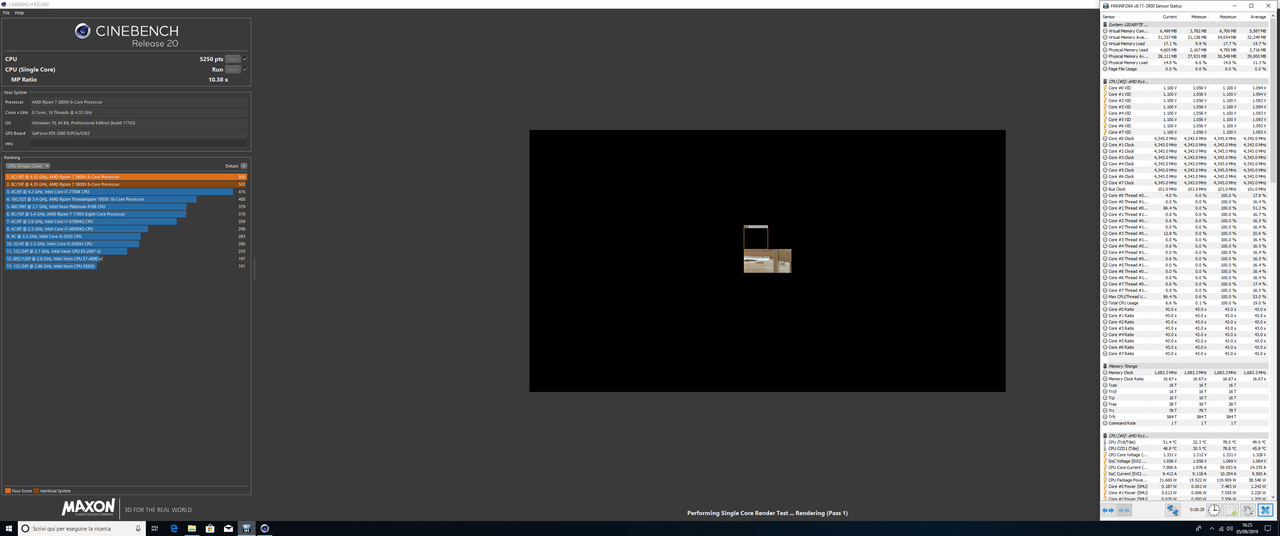Select the Bus Clock sensor row
The height and width of the screenshot is (536, 1280).
(1186, 189)
